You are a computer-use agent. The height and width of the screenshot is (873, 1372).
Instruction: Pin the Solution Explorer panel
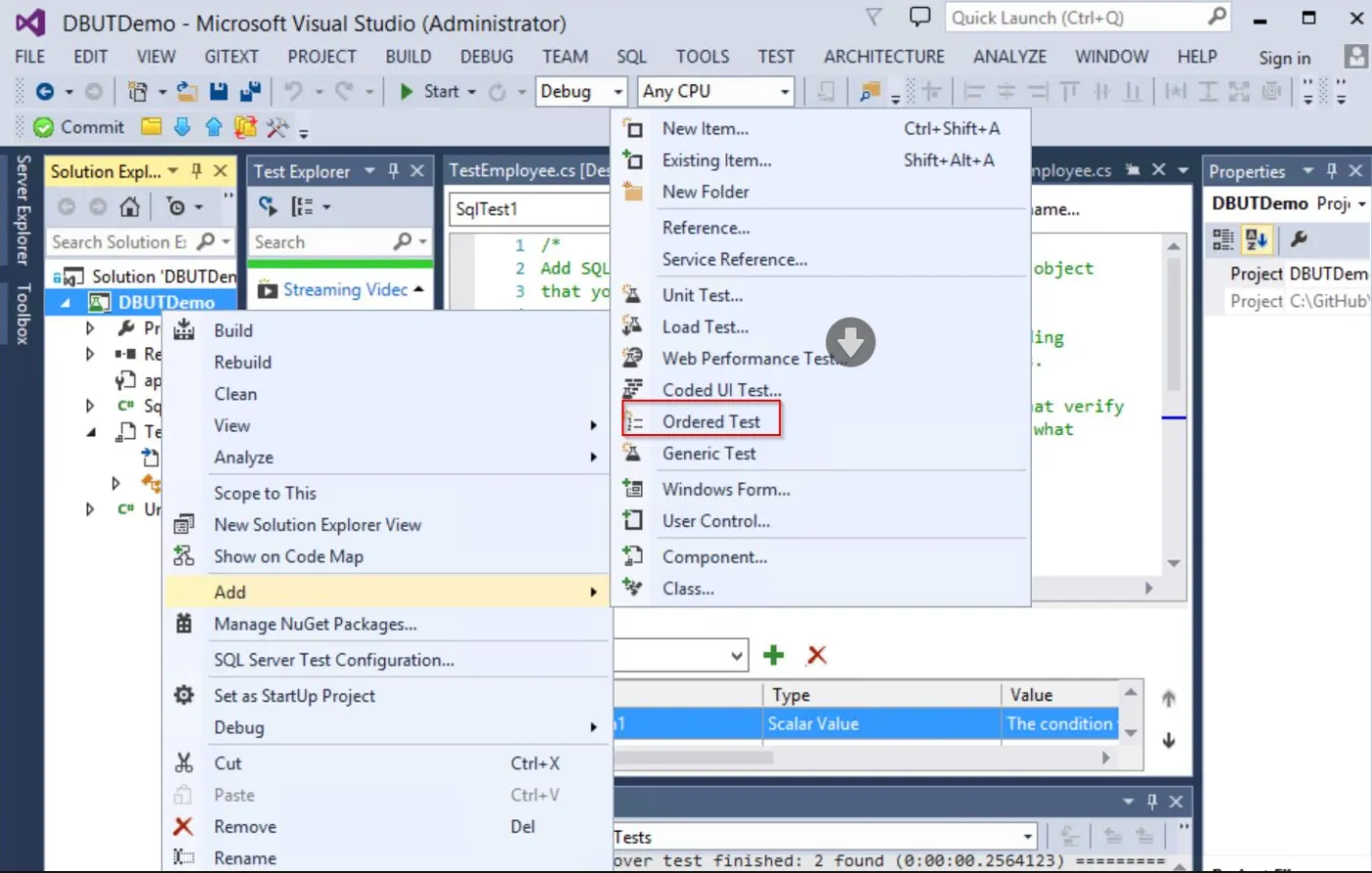(x=196, y=171)
